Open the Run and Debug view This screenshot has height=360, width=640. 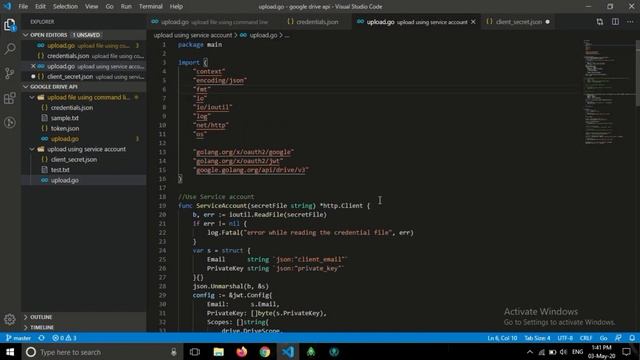coord(10,122)
